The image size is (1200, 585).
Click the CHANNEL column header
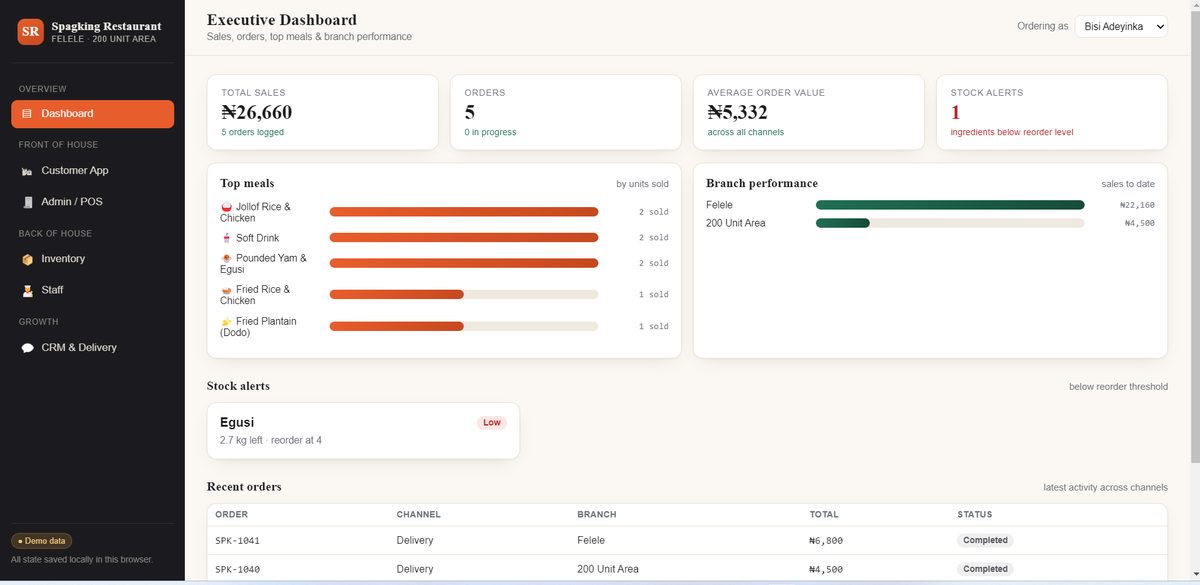(418, 514)
